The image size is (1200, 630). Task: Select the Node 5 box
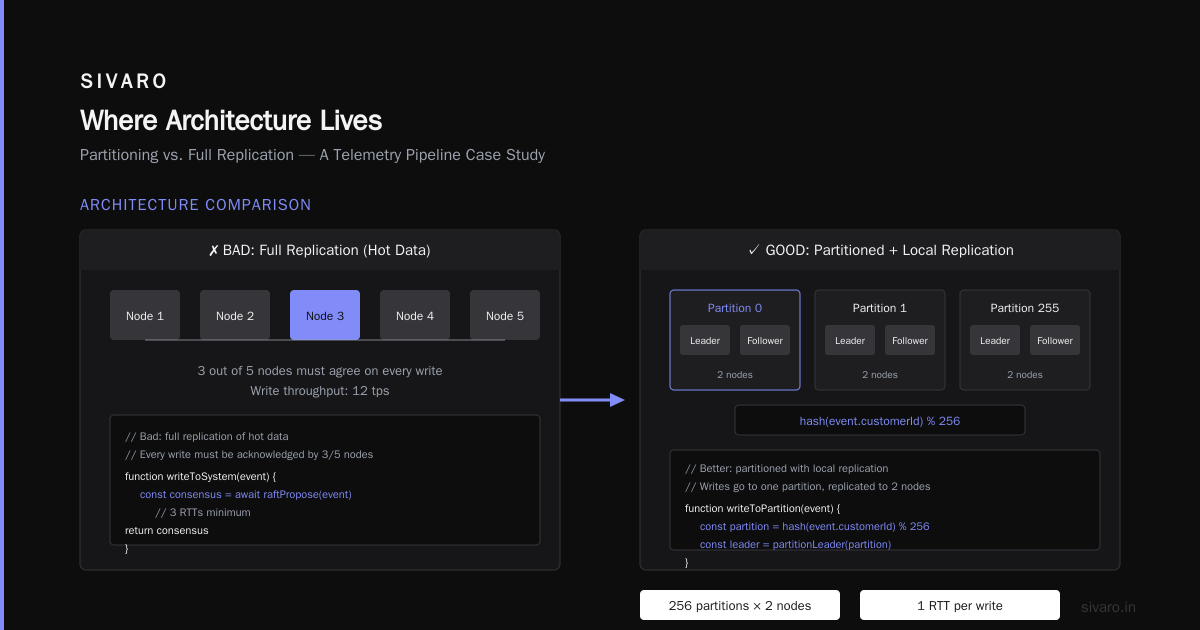(x=505, y=315)
